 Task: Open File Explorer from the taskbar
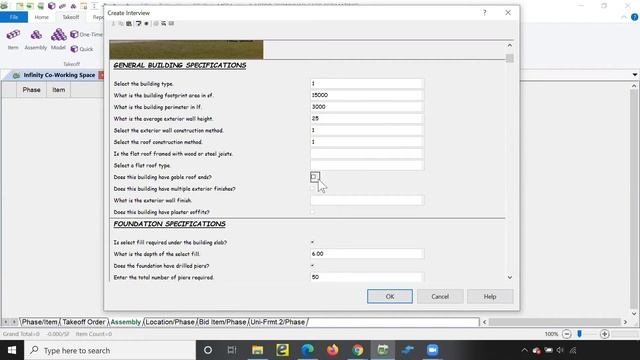(x=258, y=350)
